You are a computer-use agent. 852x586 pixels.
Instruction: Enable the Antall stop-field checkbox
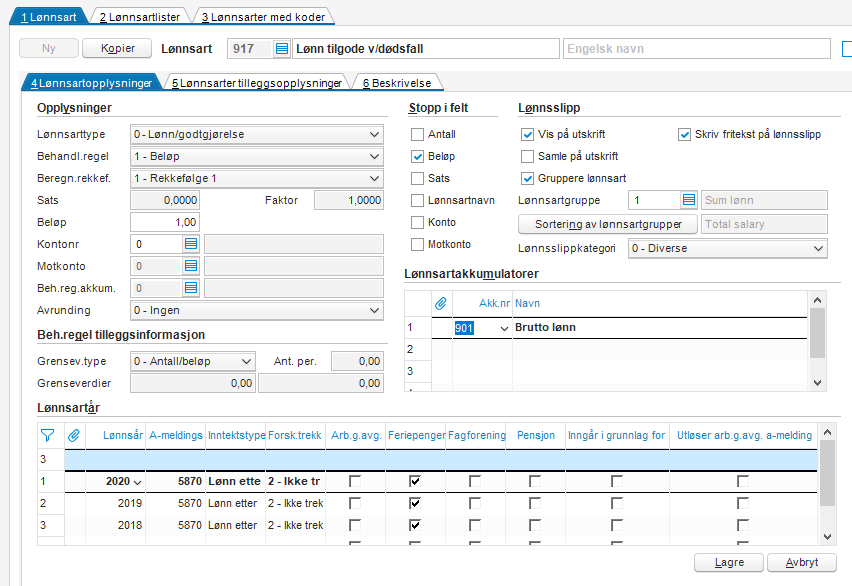coord(418,134)
